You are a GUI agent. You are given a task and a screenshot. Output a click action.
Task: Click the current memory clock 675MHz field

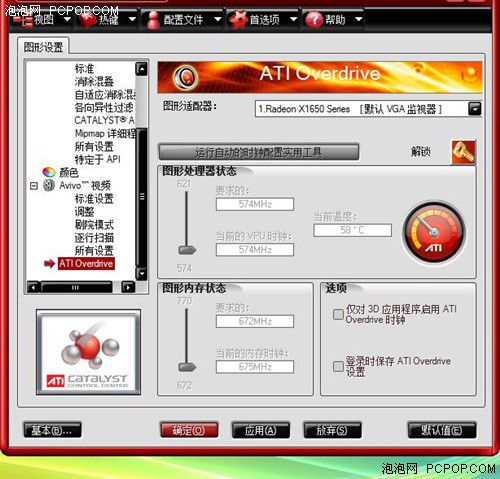(255, 367)
